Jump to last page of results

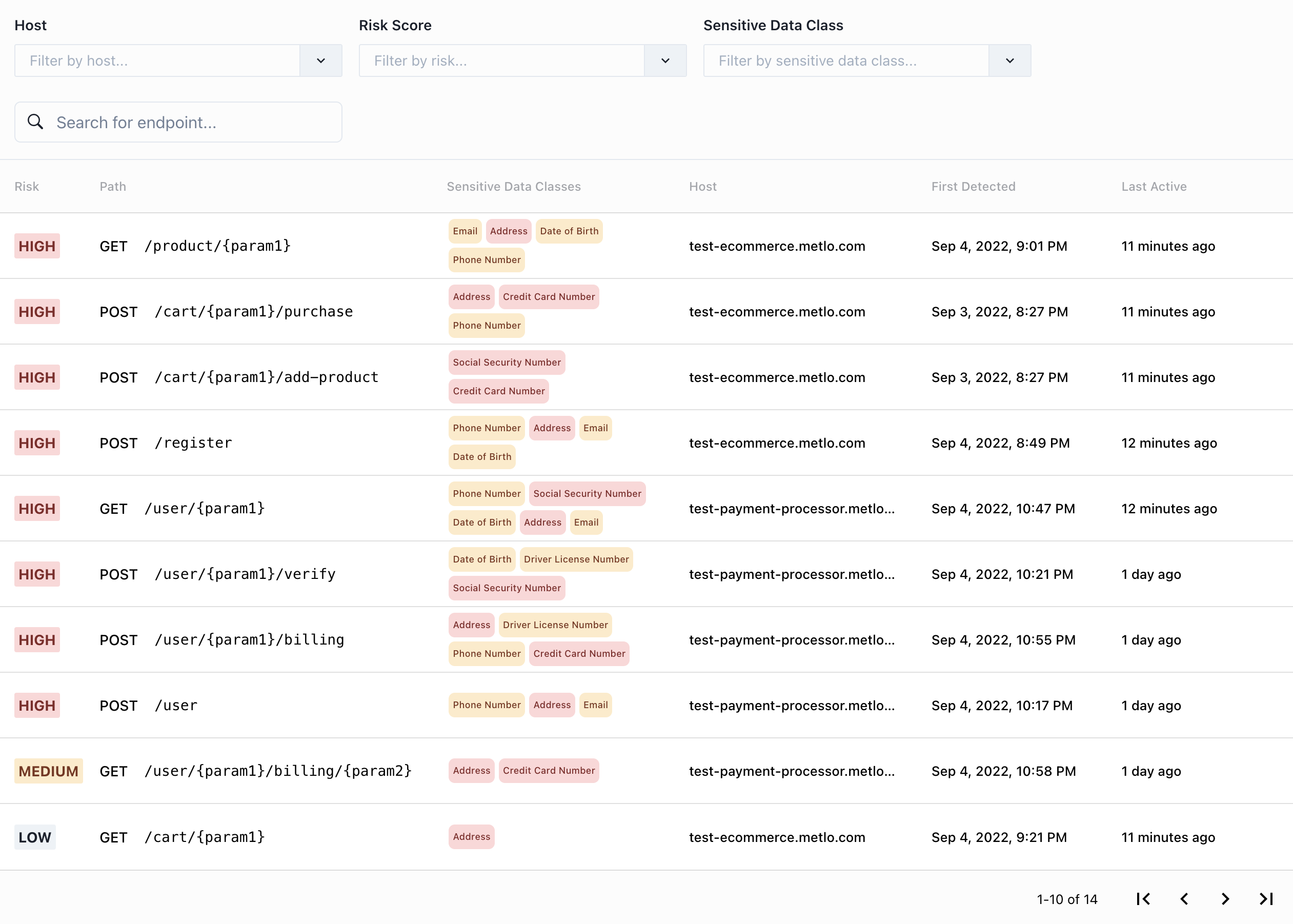coord(1266,899)
